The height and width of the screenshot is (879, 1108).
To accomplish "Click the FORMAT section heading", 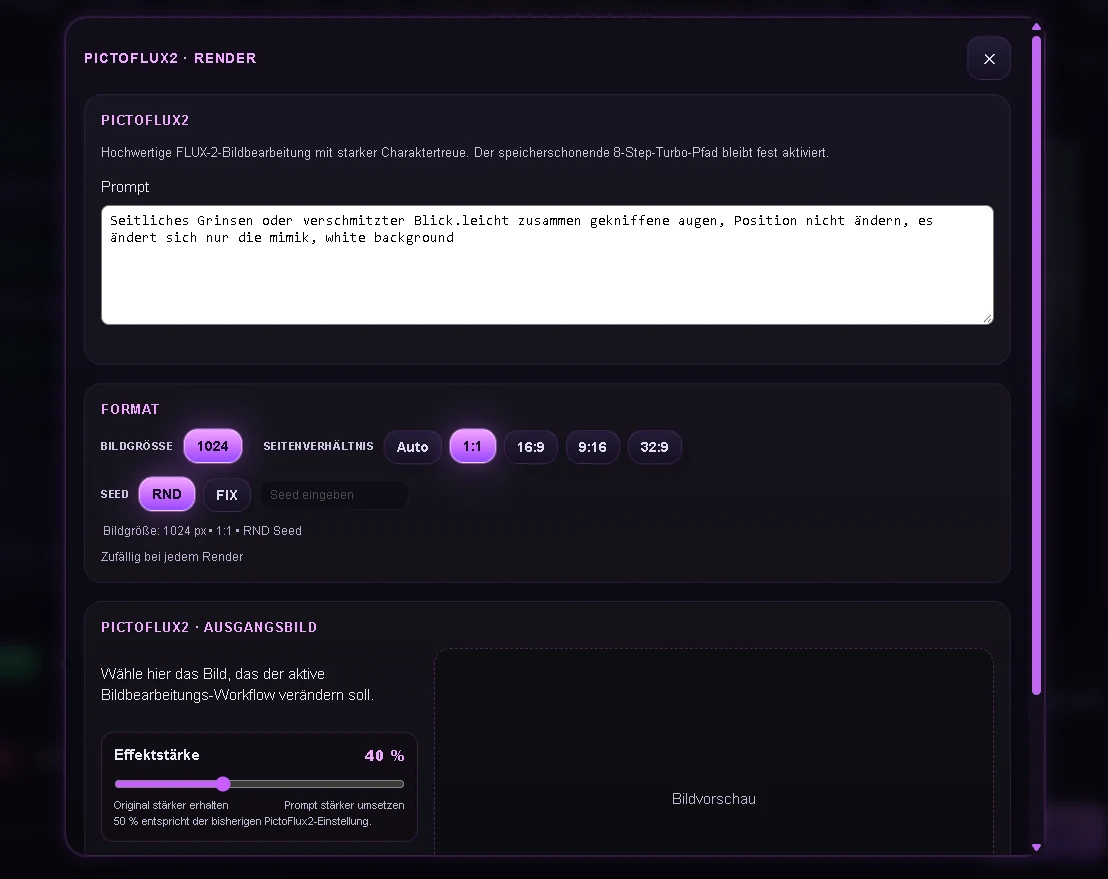I will click(130, 409).
